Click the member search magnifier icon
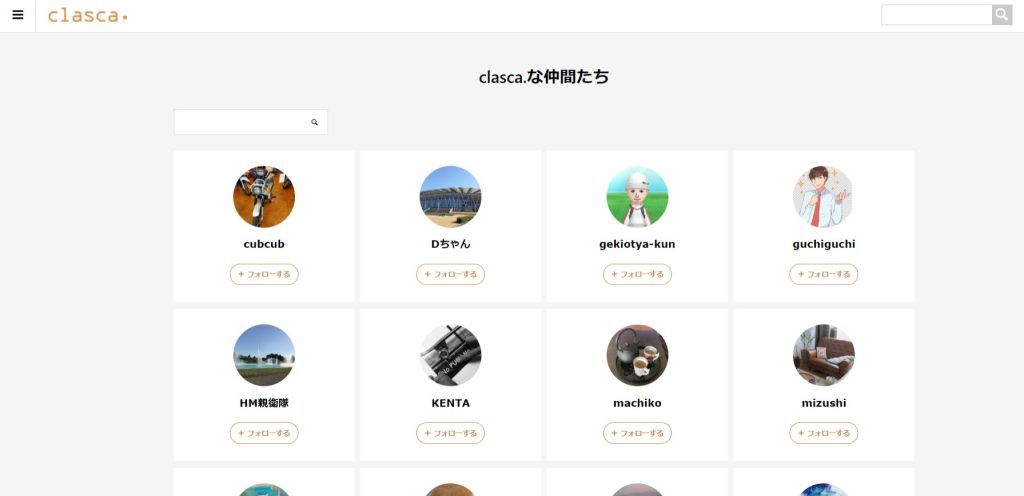 pyautogui.click(x=314, y=122)
